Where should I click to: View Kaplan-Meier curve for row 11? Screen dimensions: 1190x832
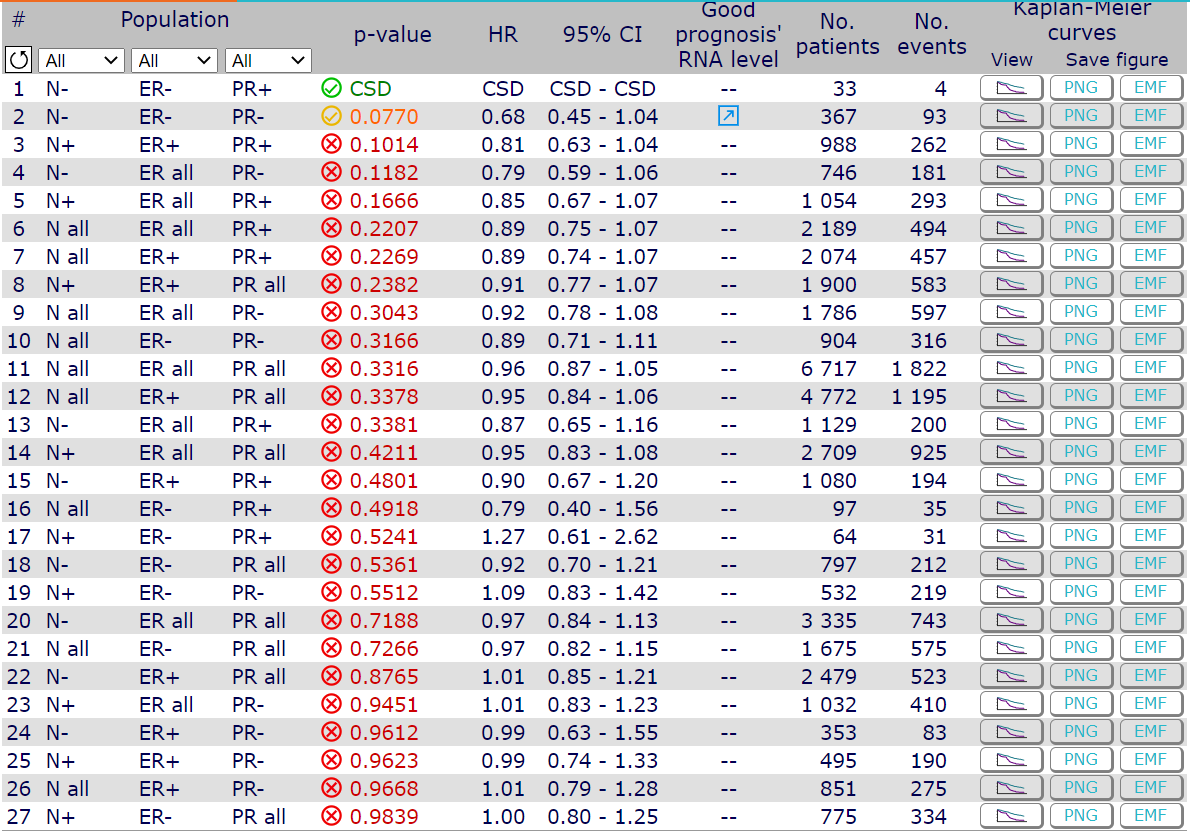pyautogui.click(x=1011, y=368)
